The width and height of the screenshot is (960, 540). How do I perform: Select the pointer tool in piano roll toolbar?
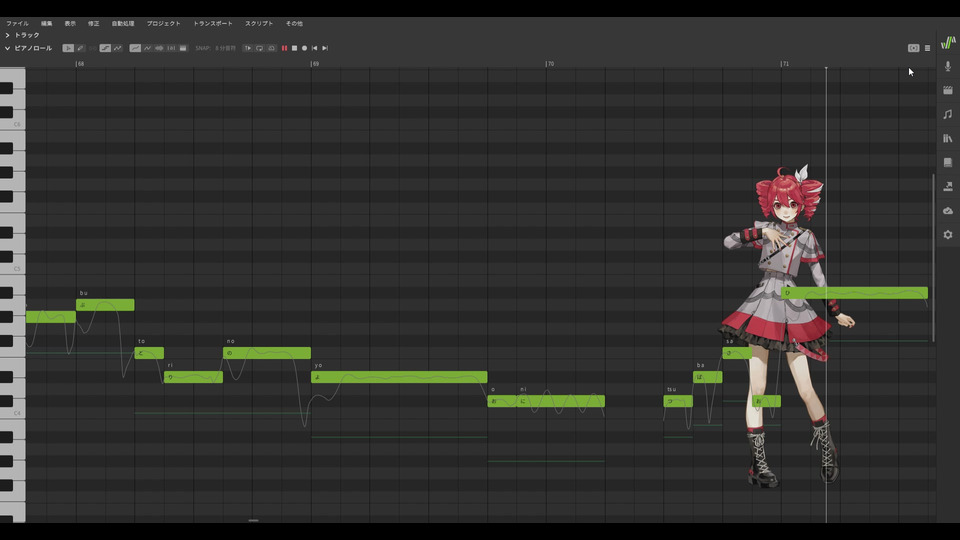[68, 48]
